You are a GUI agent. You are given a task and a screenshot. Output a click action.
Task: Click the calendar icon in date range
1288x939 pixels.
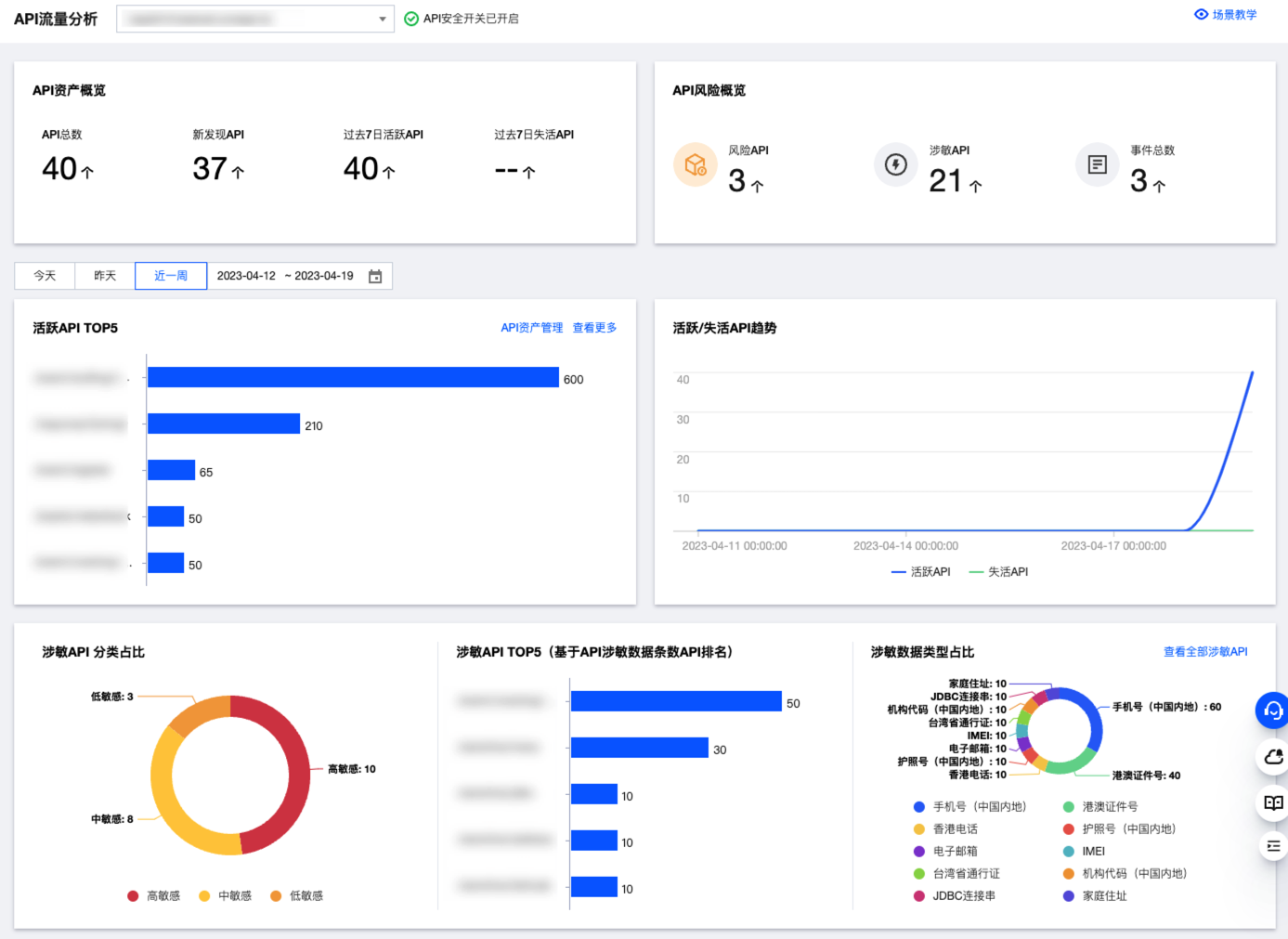pos(375,277)
